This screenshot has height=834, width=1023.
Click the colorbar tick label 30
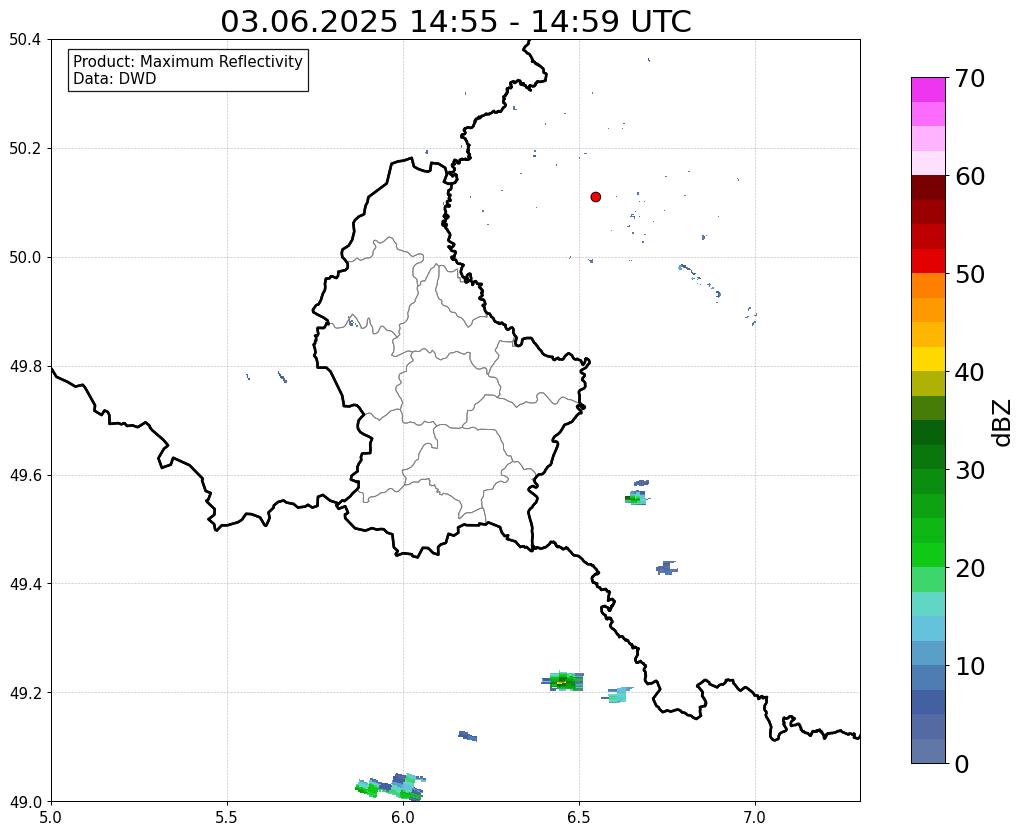click(x=970, y=470)
